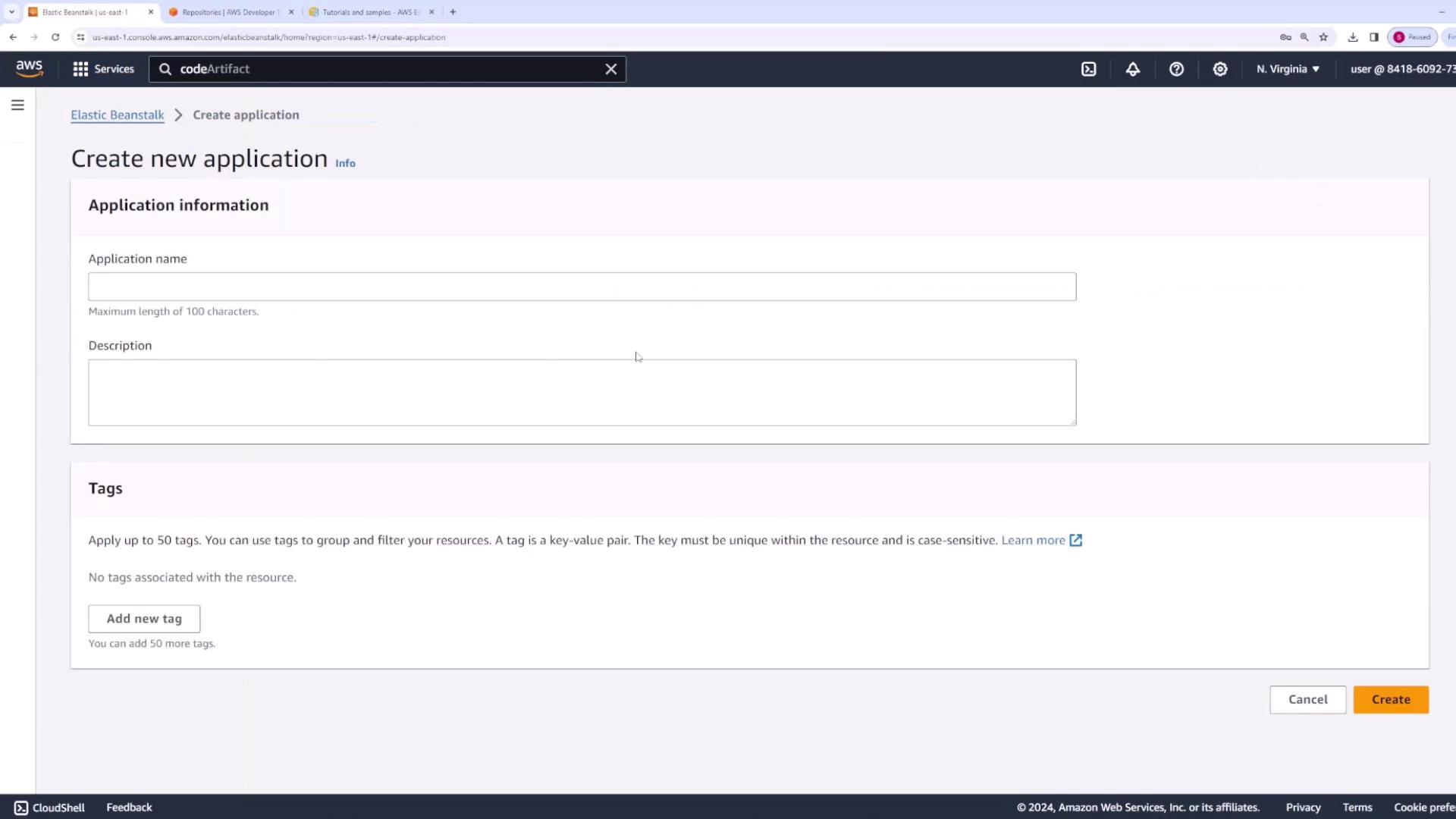Clear the codeArtifact search text
This screenshot has height=819, width=1456.
point(610,69)
